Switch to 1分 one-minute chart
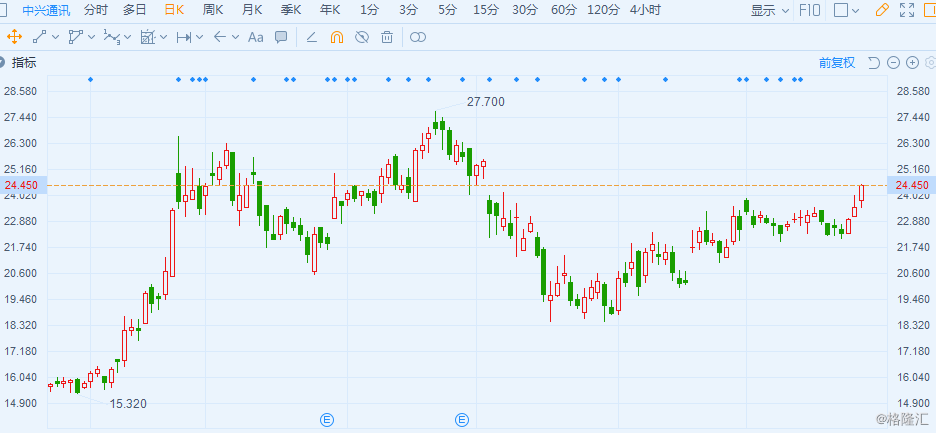 [x=369, y=10]
